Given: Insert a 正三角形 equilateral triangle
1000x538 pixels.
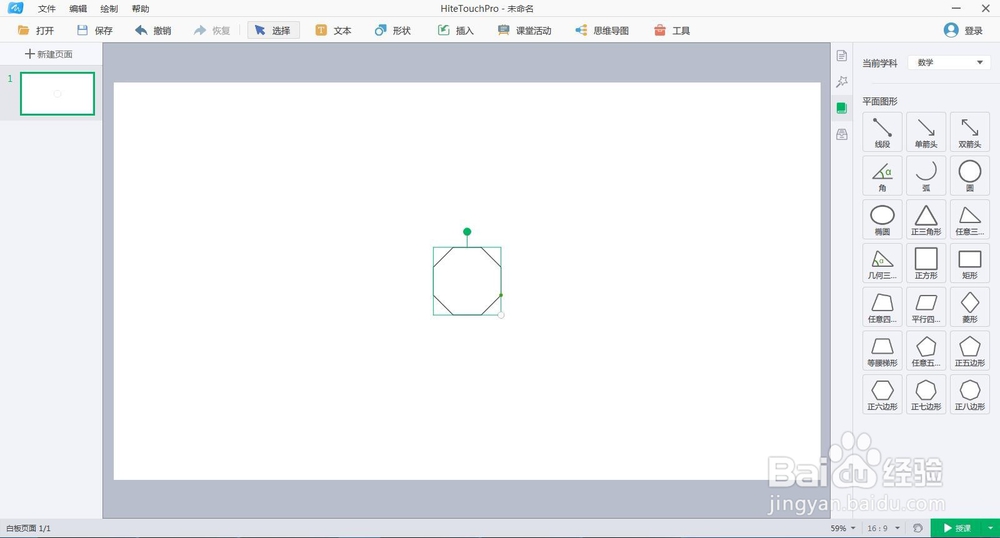Looking at the screenshot, I should coord(926,219).
